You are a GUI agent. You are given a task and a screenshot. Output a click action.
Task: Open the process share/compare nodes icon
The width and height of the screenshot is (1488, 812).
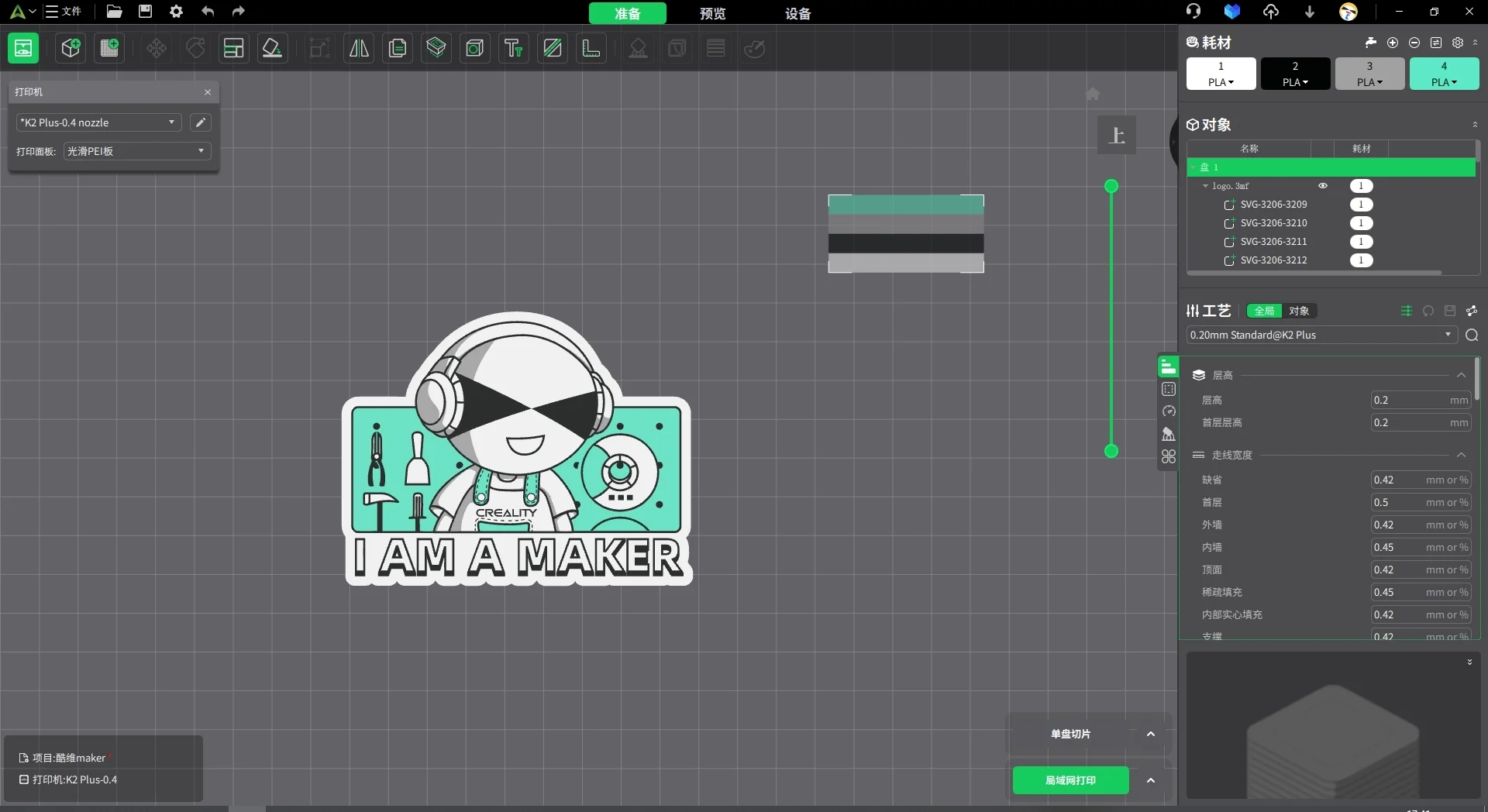(1472, 311)
